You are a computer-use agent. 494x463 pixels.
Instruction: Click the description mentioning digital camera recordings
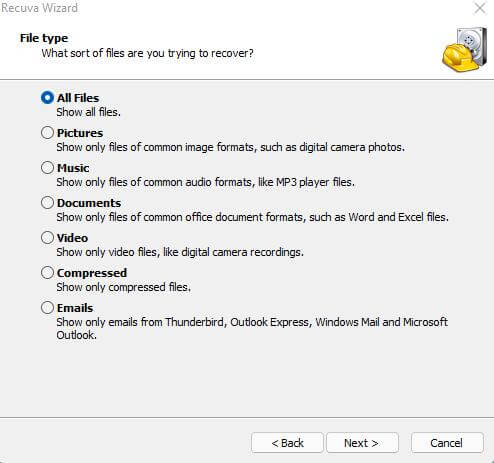click(x=180, y=252)
